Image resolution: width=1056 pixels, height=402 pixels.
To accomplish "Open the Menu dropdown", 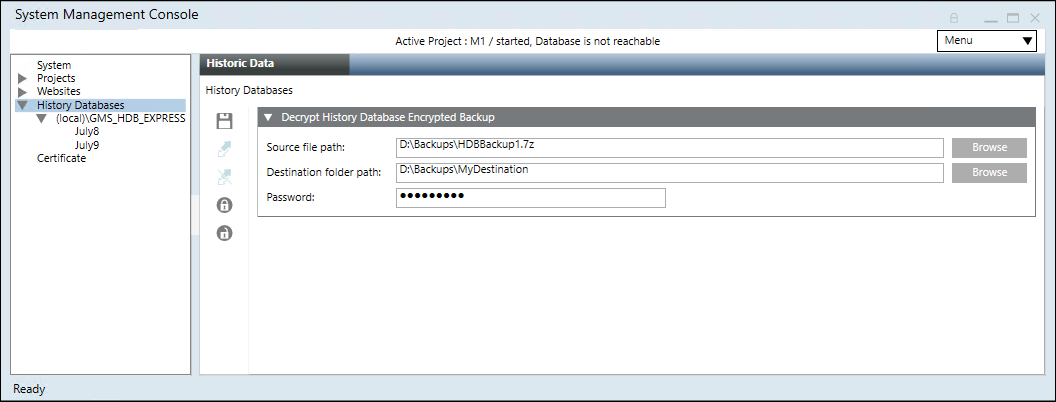I will tap(987, 41).
